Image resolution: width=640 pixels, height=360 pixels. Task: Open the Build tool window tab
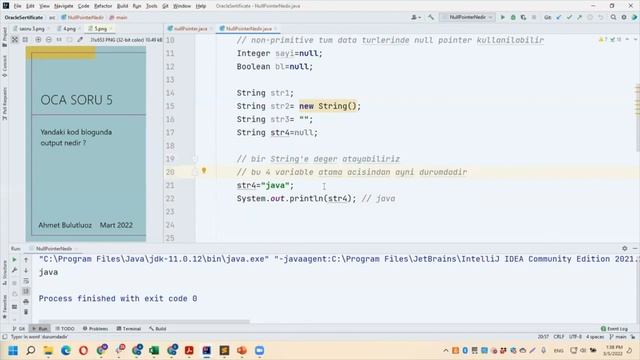click(157, 329)
